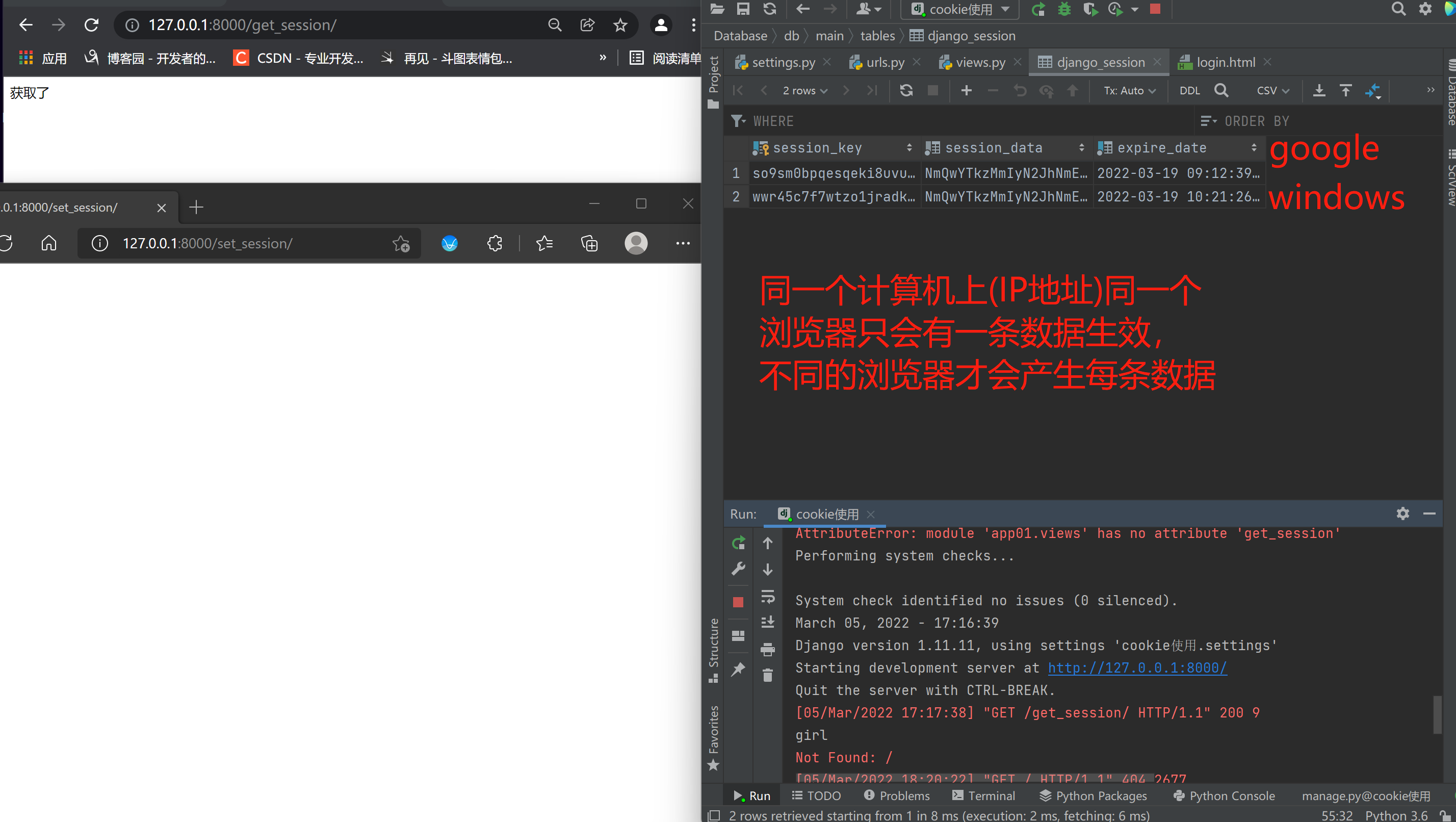1456x822 pixels.
Task: Open the Problems tool window
Action: coord(897,796)
